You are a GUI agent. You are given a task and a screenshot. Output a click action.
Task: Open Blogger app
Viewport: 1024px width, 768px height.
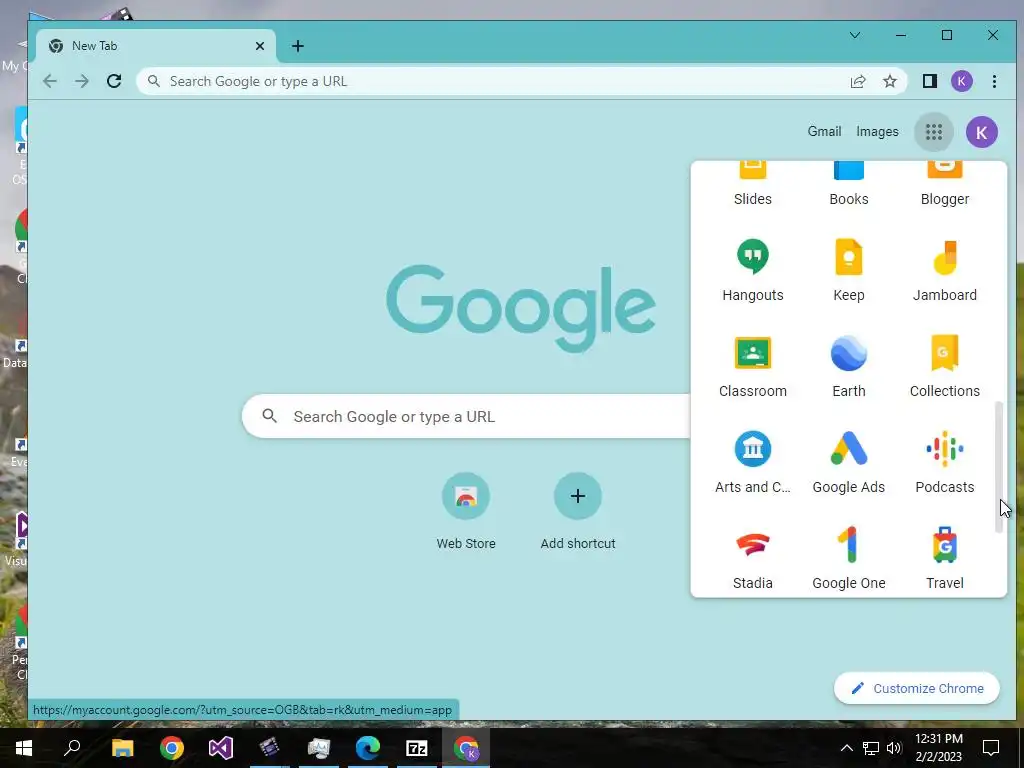(944, 186)
